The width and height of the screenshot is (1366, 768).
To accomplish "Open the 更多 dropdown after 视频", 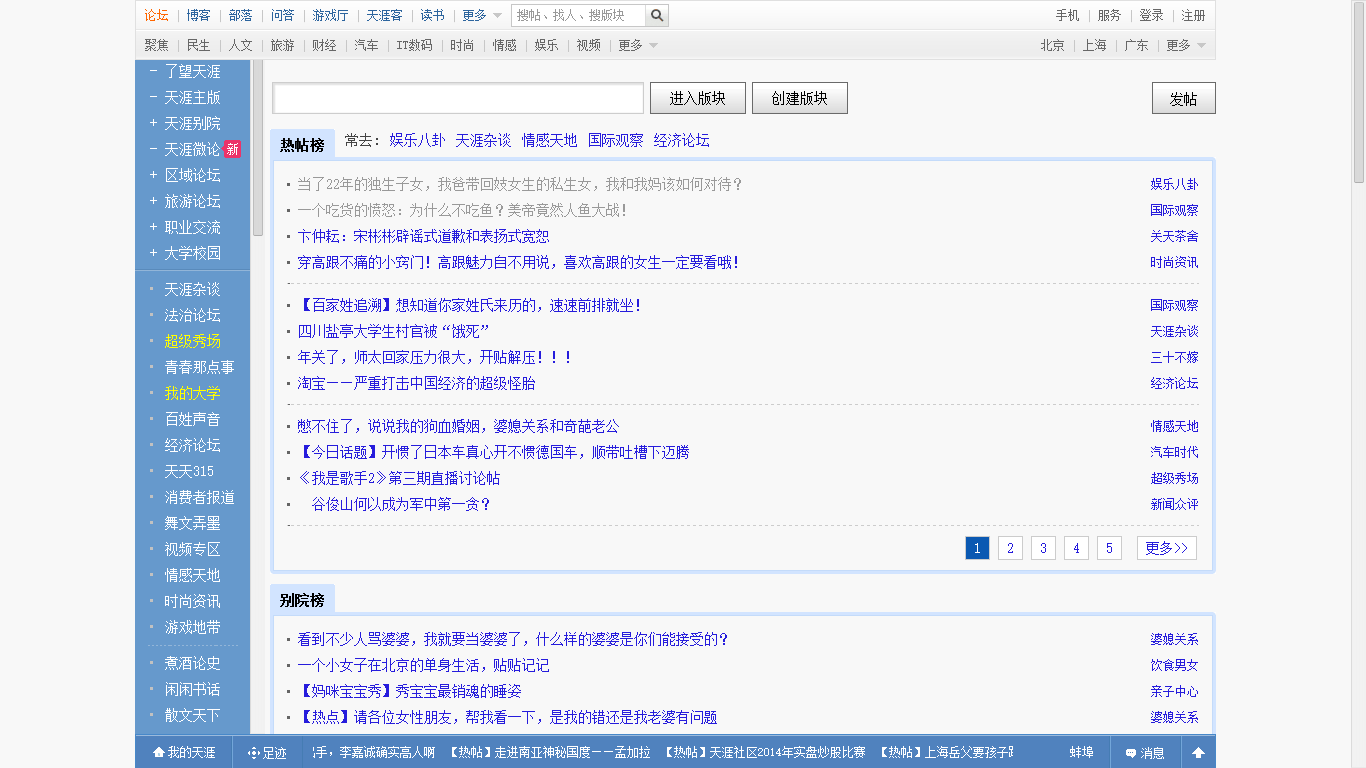I will pyautogui.click(x=638, y=45).
